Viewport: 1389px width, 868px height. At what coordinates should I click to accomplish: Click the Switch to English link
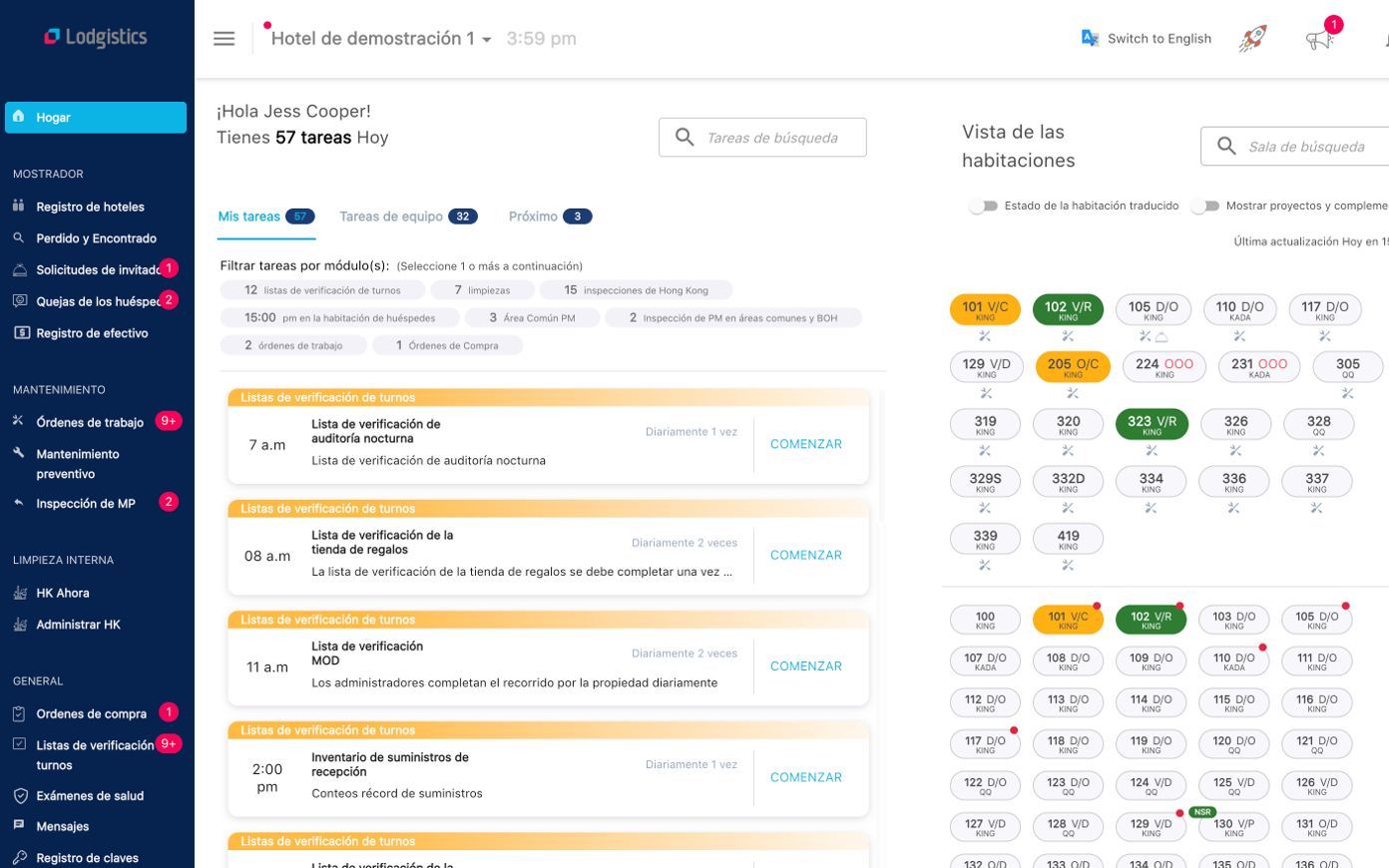1158,39
